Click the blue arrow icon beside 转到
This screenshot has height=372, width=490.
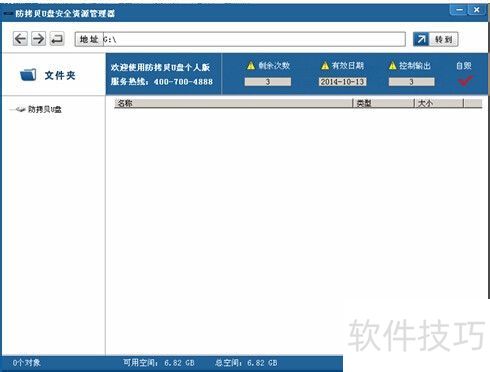tap(421, 39)
